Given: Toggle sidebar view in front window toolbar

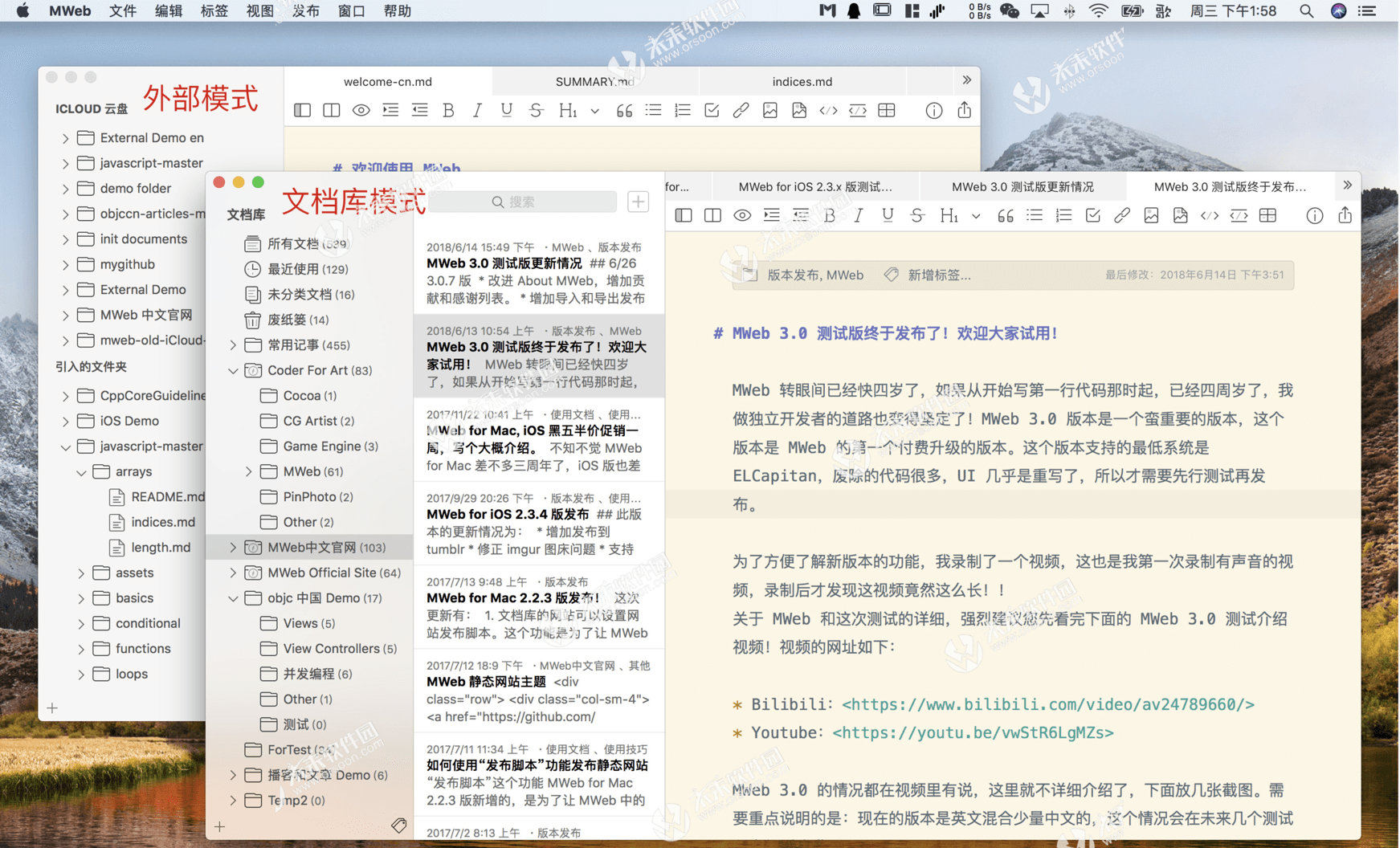Looking at the screenshot, I should point(684,215).
